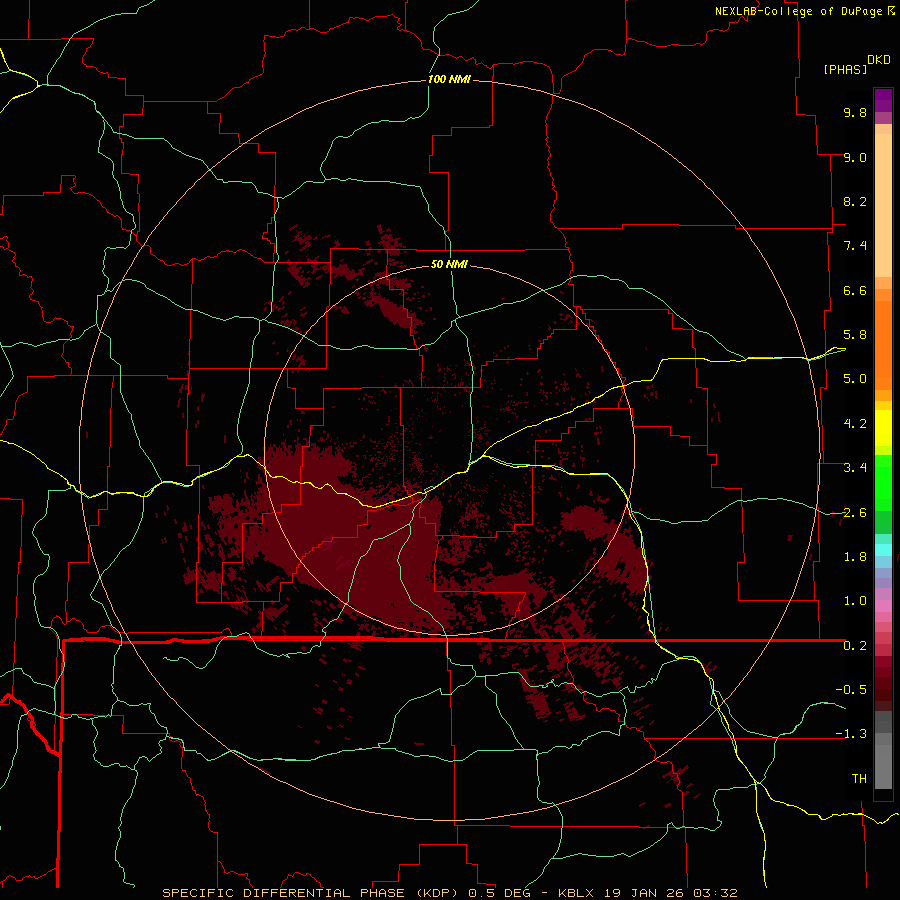Click the TH label on the color scale
The height and width of the screenshot is (900, 900).
pos(859,779)
